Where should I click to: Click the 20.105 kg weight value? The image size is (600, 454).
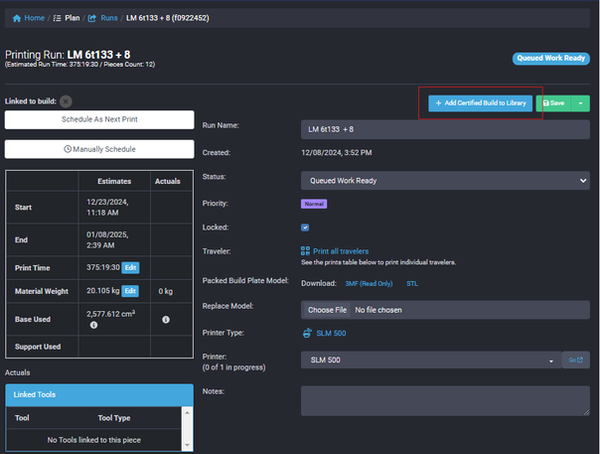click(x=103, y=291)
